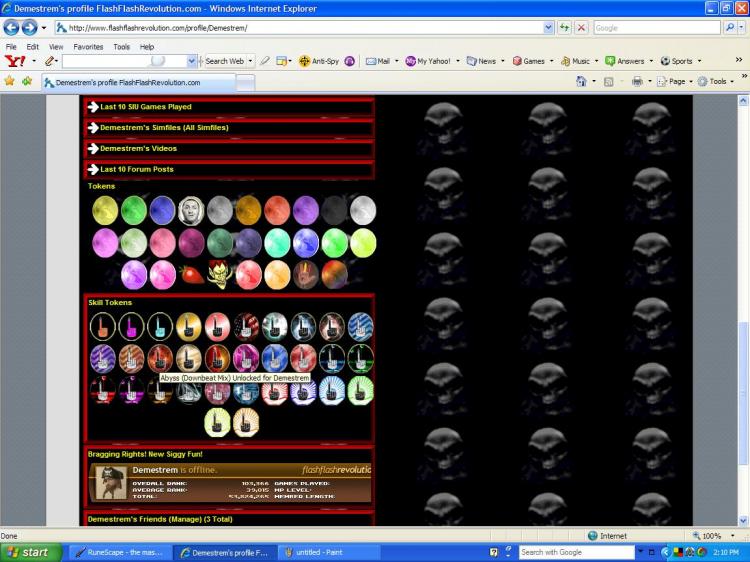
Task: Click the Add to Favorites star-plus icon
Action: 27,81
